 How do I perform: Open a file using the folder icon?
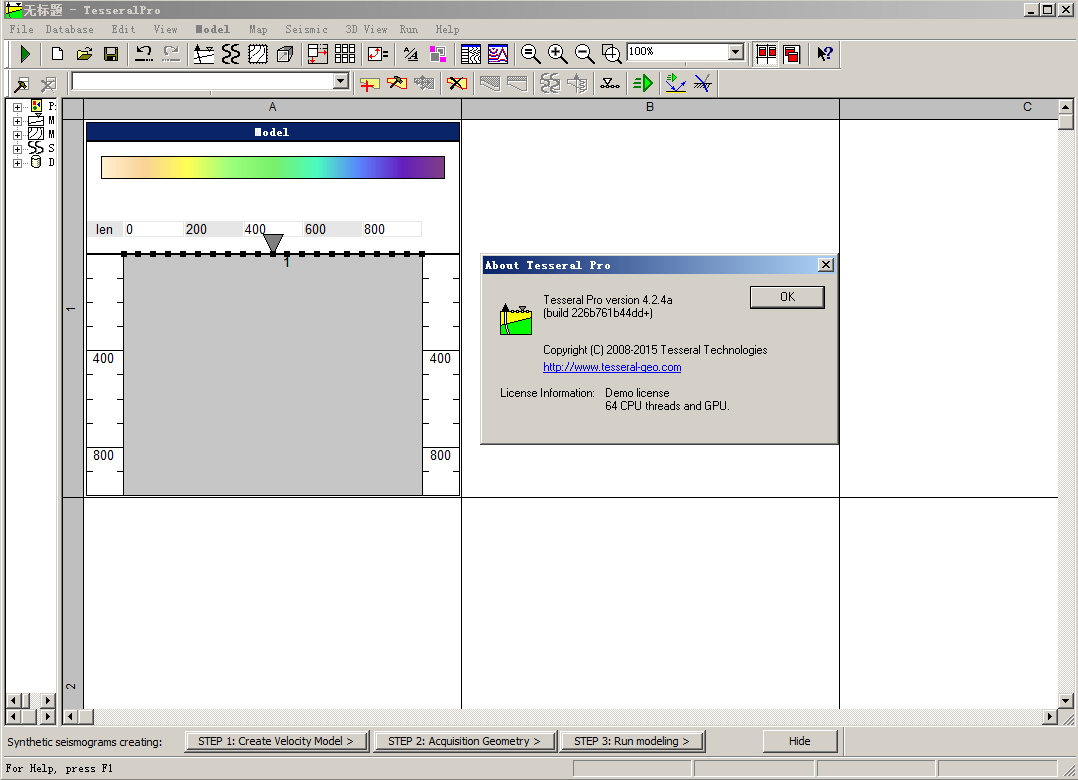pos(85,54)
